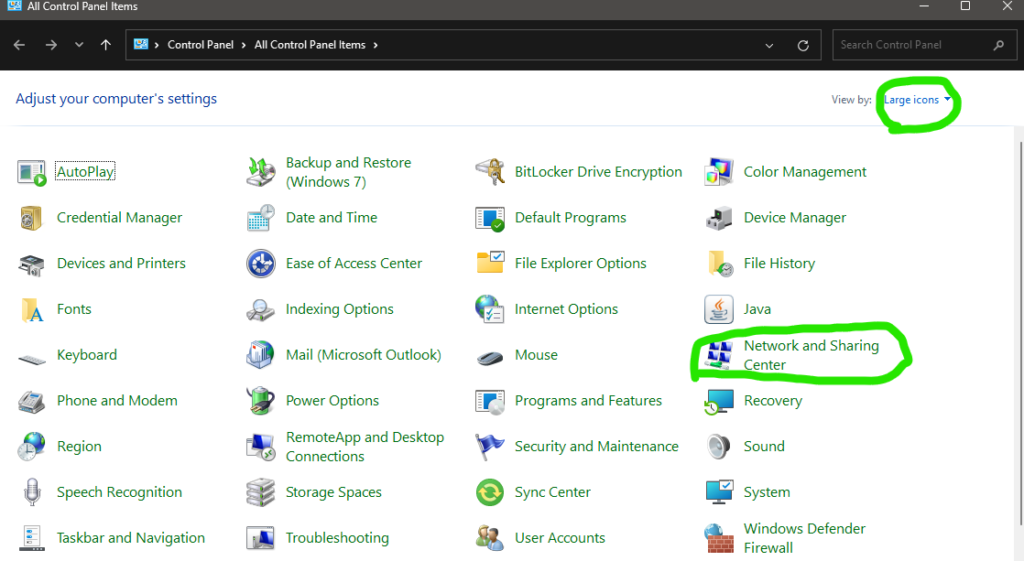Open RemoteApp and Desktop Connections link
Viewport: 1024px width, 561px height.
click(364, 447)
